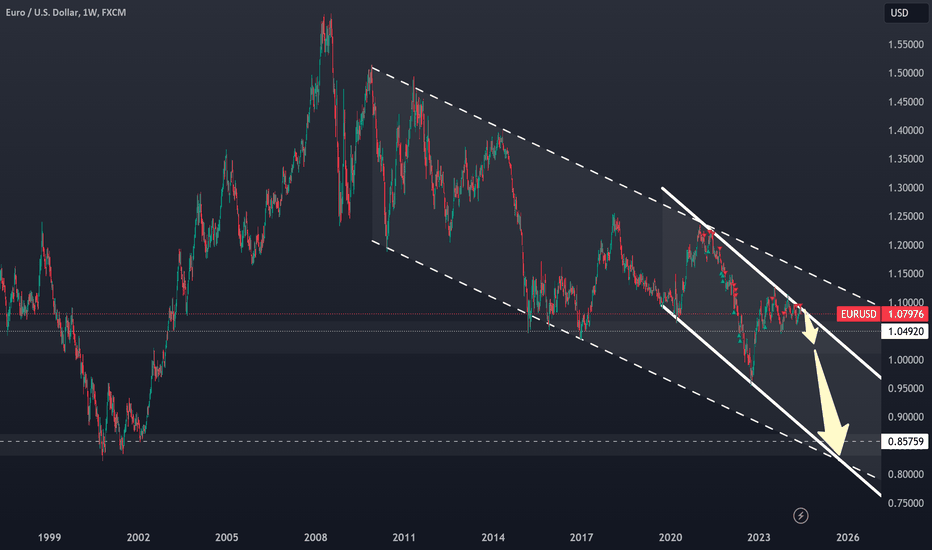This screenshot has width=932, height=550.
Task: Click the 1.07976 current price tag
Action: click(905, 314)
